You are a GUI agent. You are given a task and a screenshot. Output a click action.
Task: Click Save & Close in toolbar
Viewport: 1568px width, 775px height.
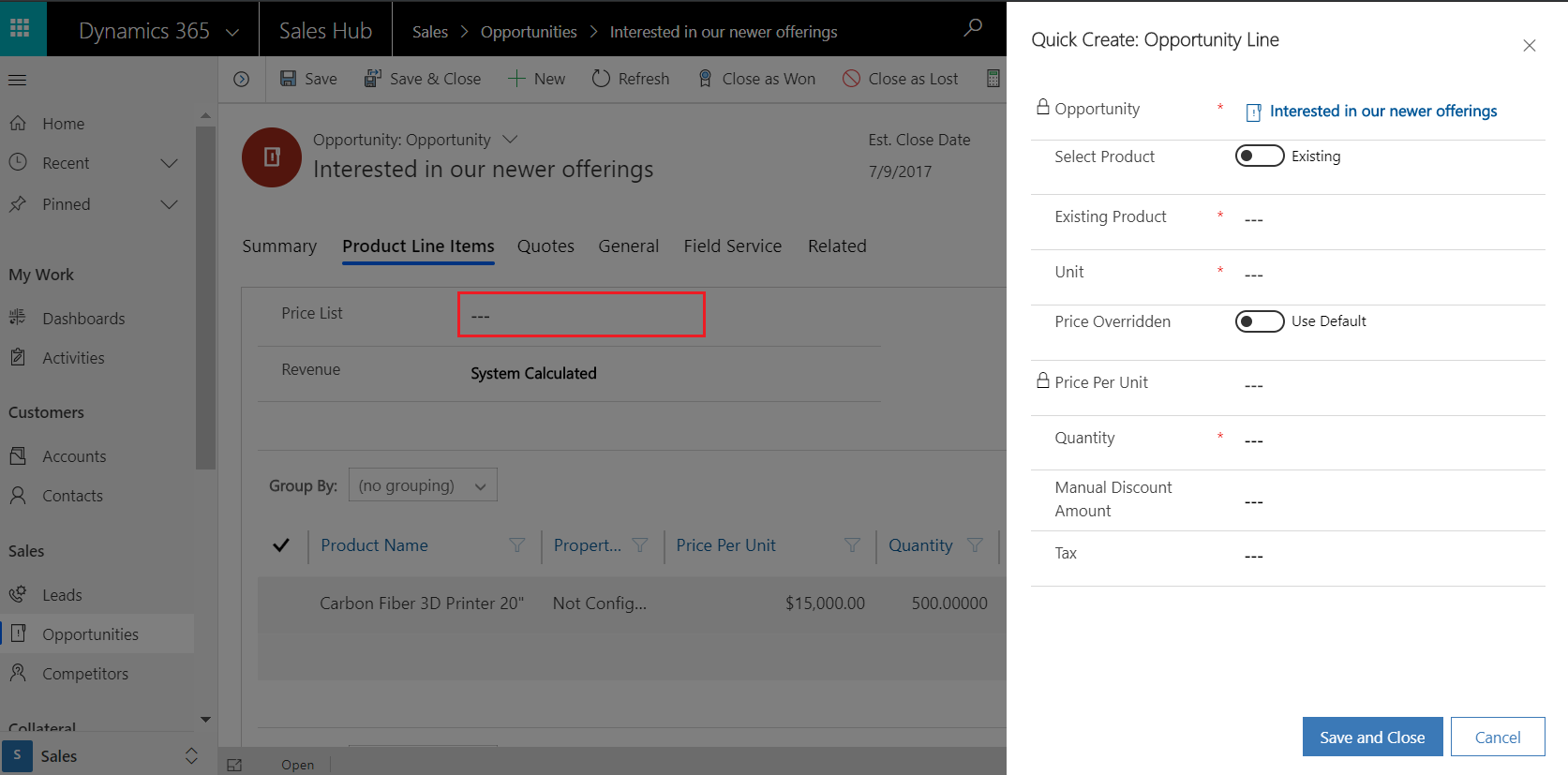coord(423,79)
